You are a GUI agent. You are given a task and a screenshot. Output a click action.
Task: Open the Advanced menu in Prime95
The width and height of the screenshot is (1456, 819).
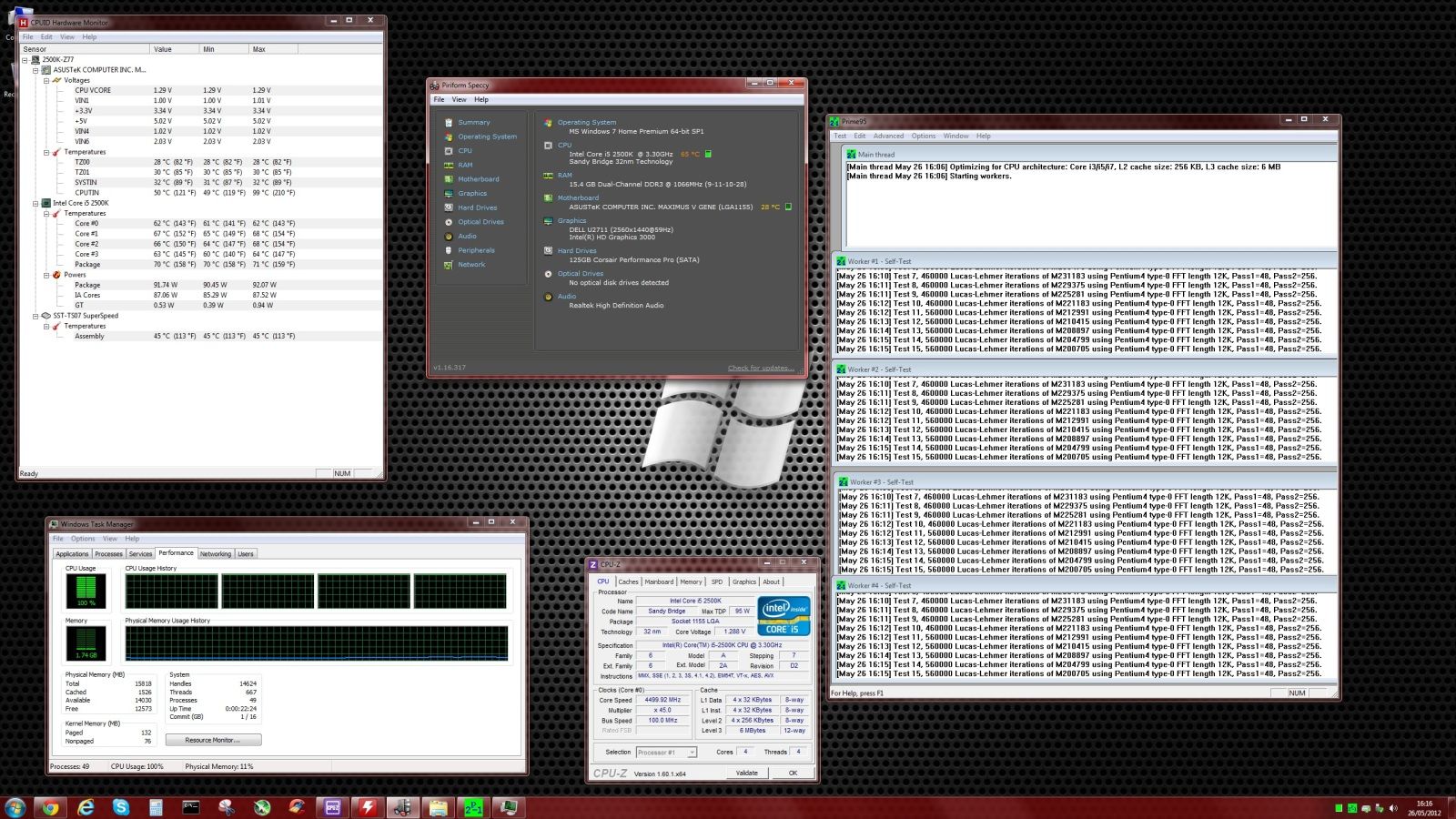click(x=888, y=136)
